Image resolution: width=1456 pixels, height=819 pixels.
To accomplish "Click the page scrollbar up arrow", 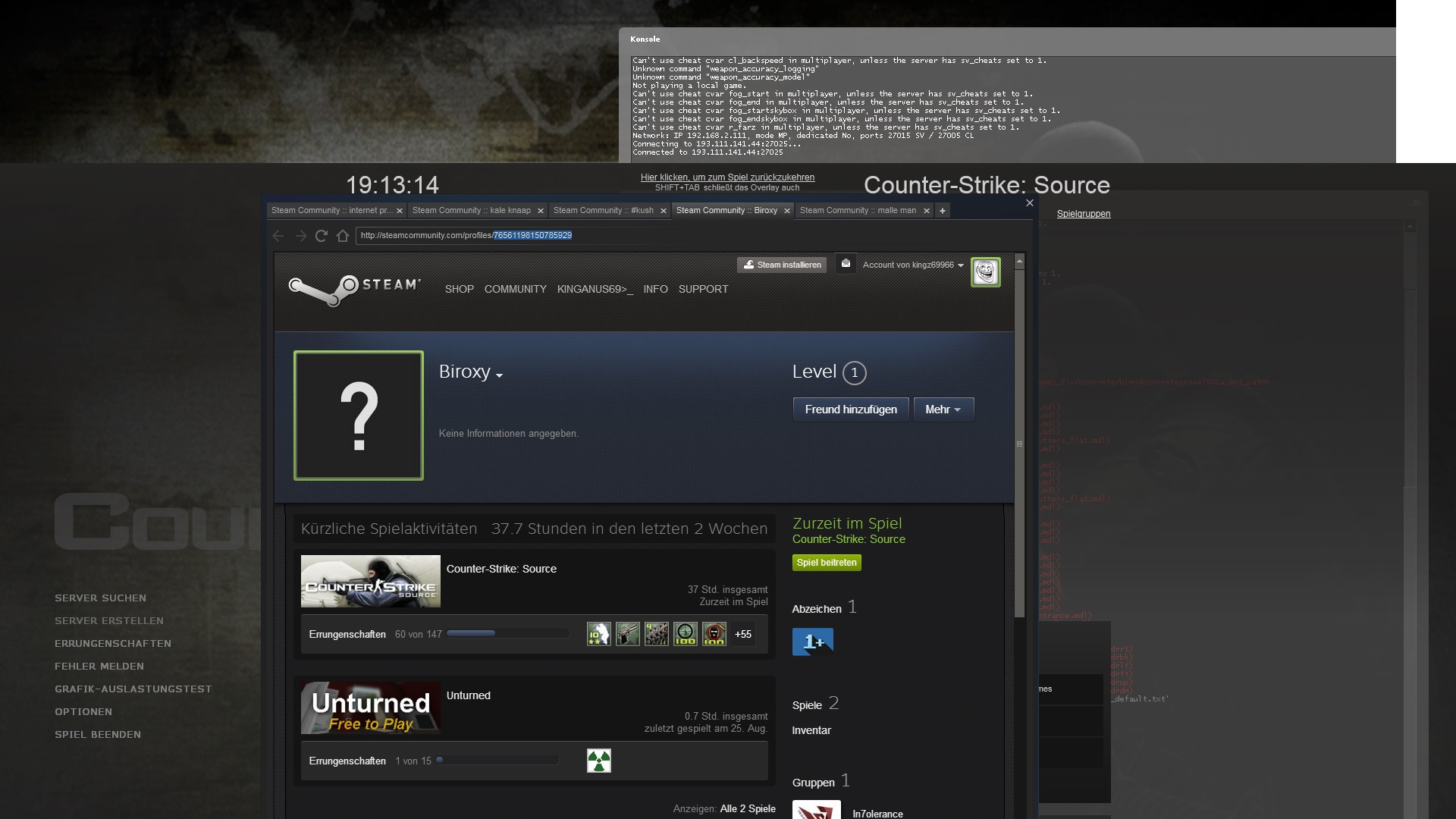I will [x=1020, y=261].
